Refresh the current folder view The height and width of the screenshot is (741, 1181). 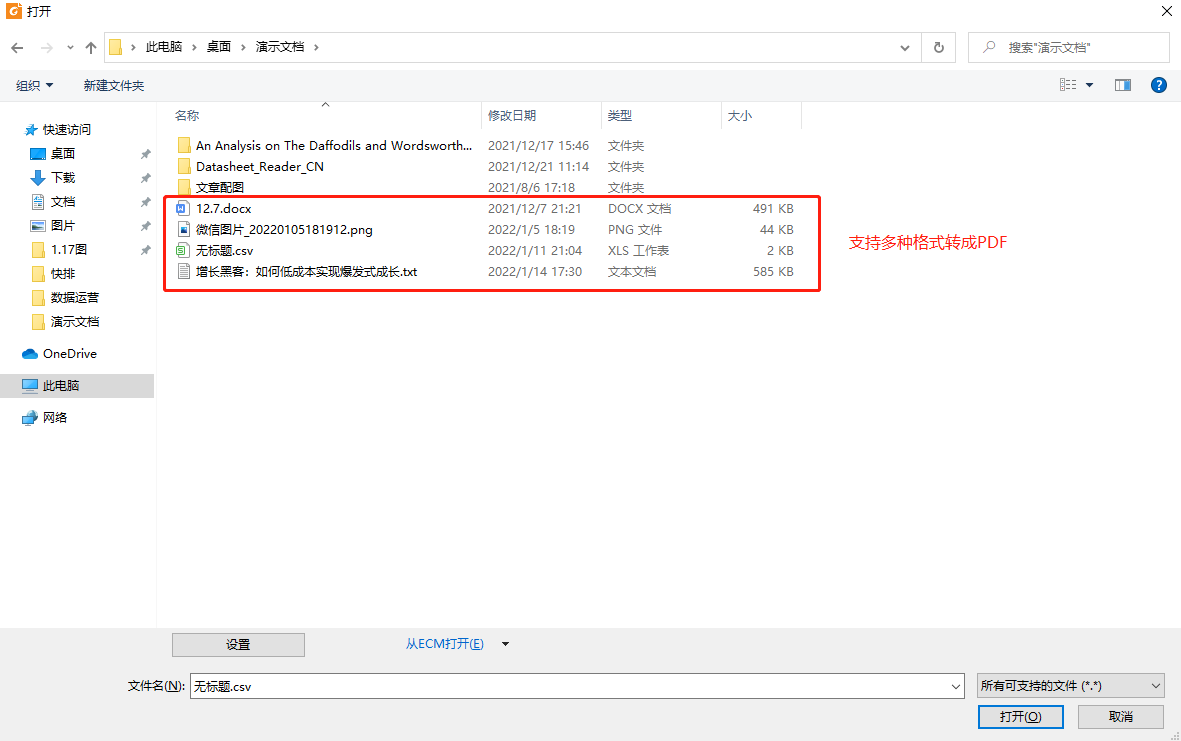[x=938, y=47]
